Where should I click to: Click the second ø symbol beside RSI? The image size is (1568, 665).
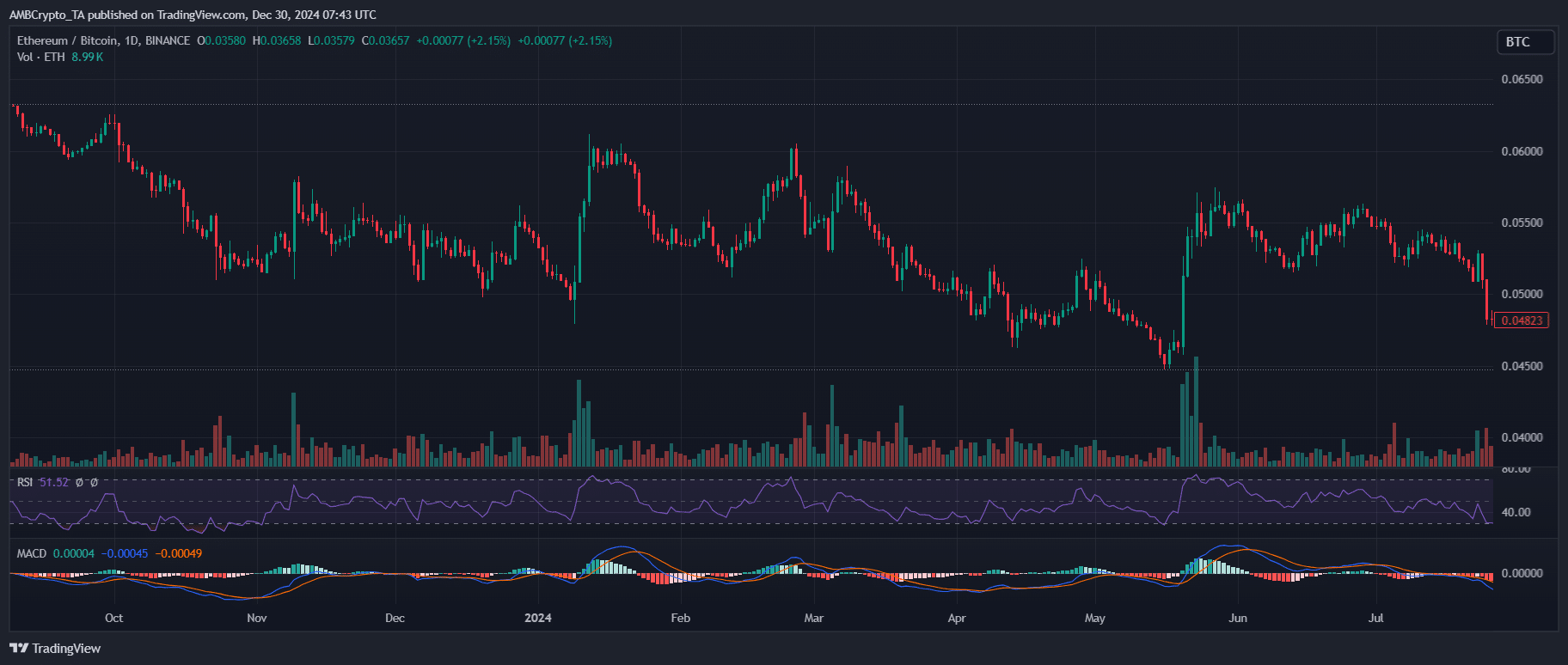click(94, 483)
